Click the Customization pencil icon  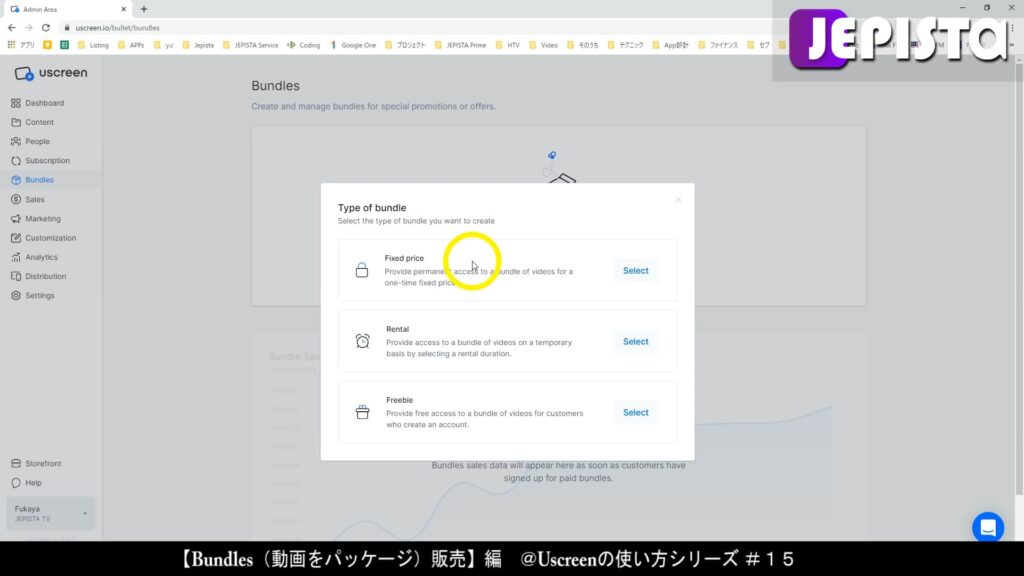pyautogui.click(x=16, y=238)
